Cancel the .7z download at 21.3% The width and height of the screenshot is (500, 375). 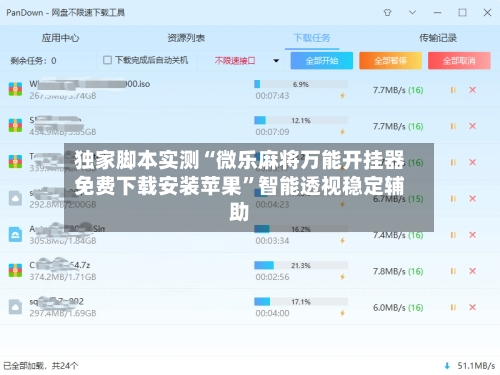coord(472,271)
